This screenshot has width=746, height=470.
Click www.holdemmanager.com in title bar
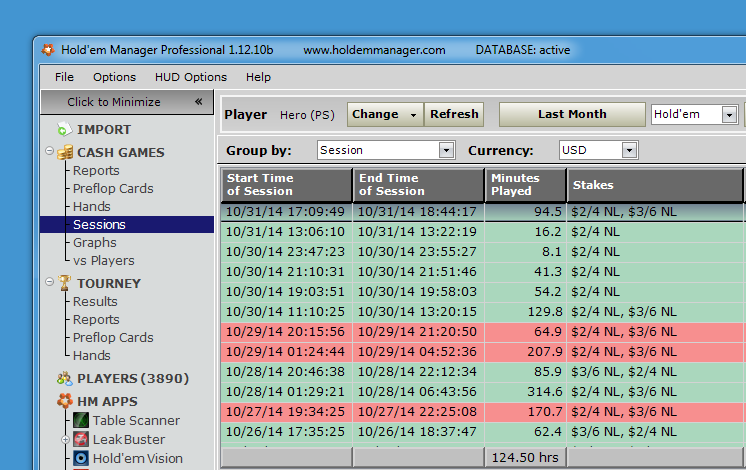(374, 50)
